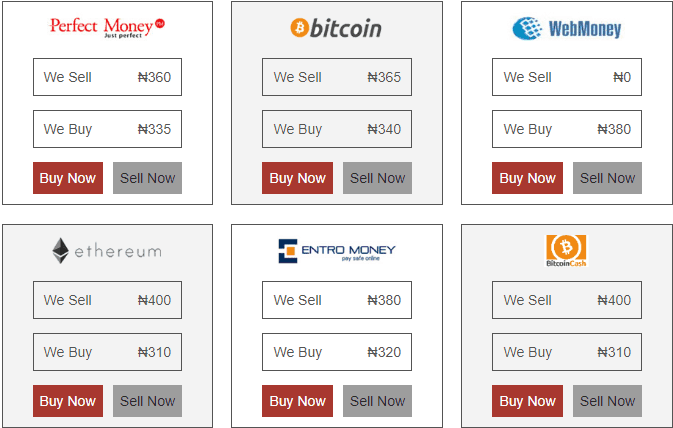
Task: Click the bitcoin logo
Action: (336, 28)
